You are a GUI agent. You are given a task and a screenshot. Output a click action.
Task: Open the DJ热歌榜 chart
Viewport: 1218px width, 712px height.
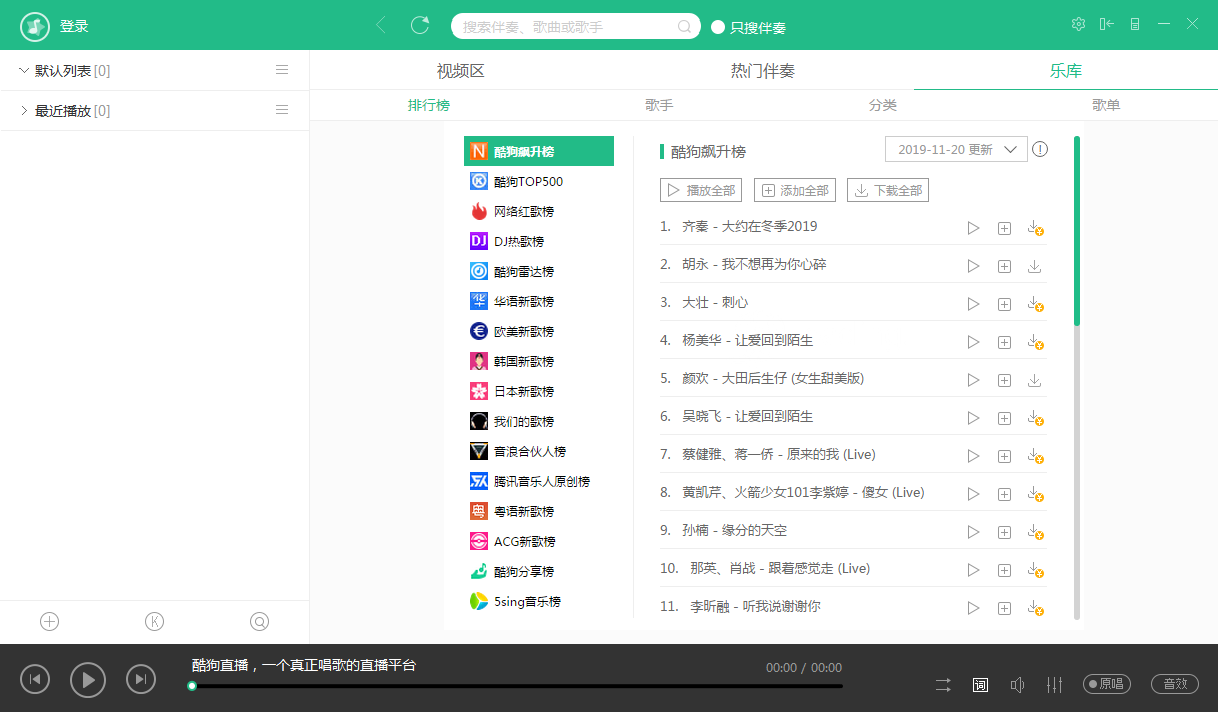click(539, 241)
